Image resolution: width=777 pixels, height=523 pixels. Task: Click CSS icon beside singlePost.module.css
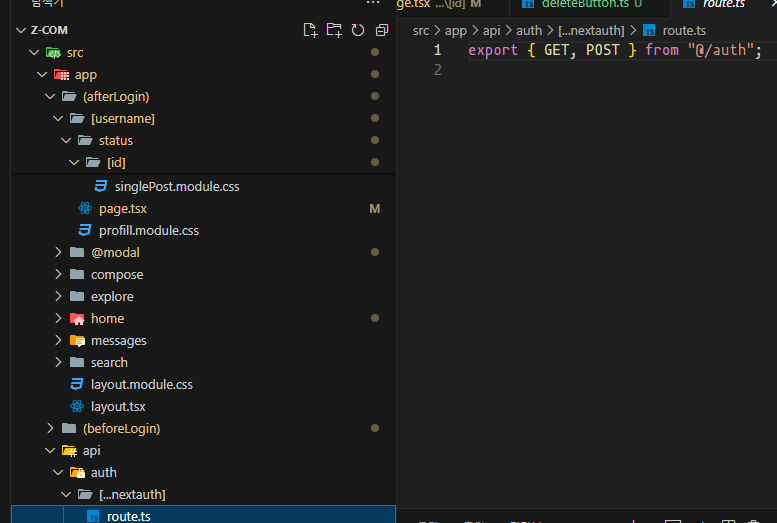[101, 186]
